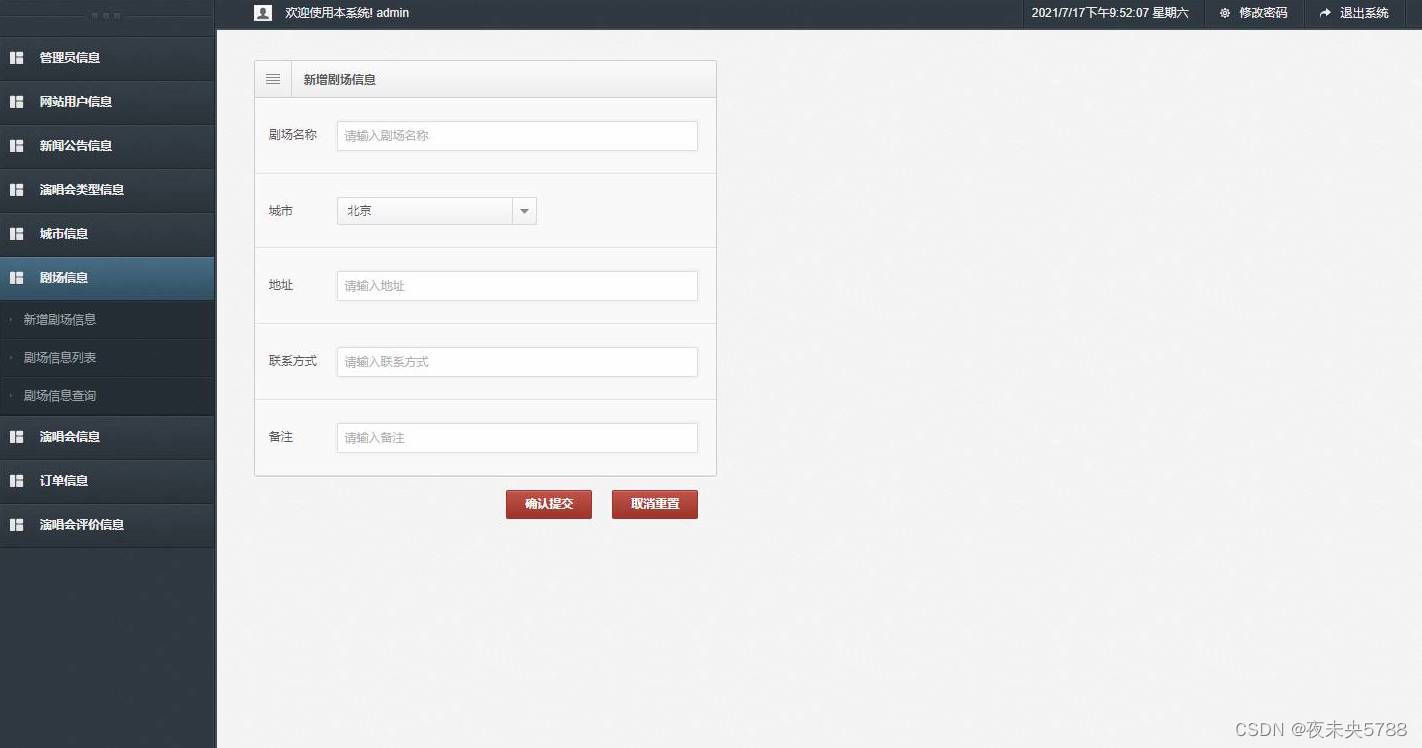Click the 联系方式 input field
This screenshot has width=1422, height=748.
coord(517,362)
